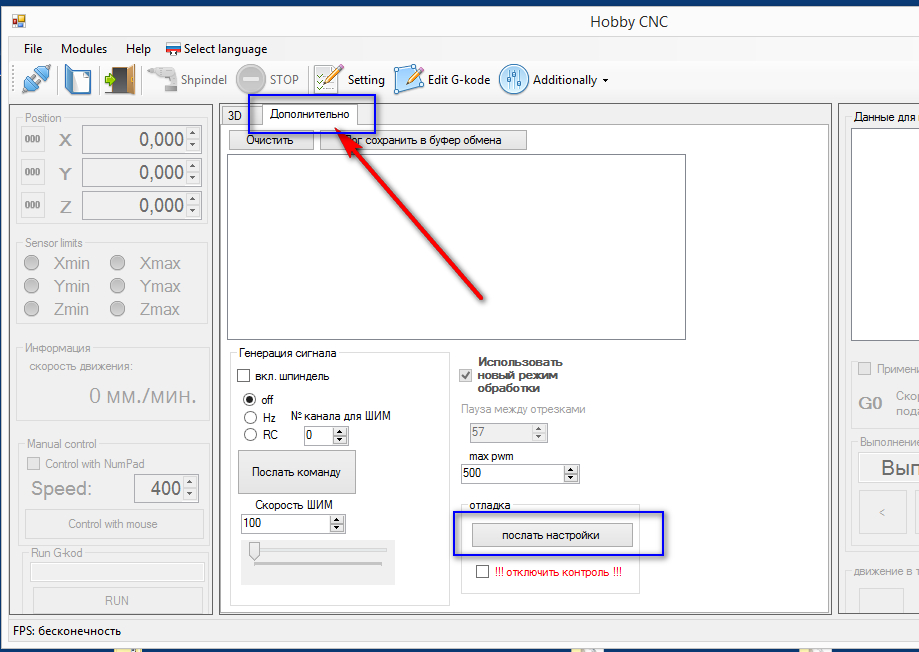The height and width of the screenshot is (652, 919).
Task: Increase № канала для ШИМ value
Action: point(340,432)
